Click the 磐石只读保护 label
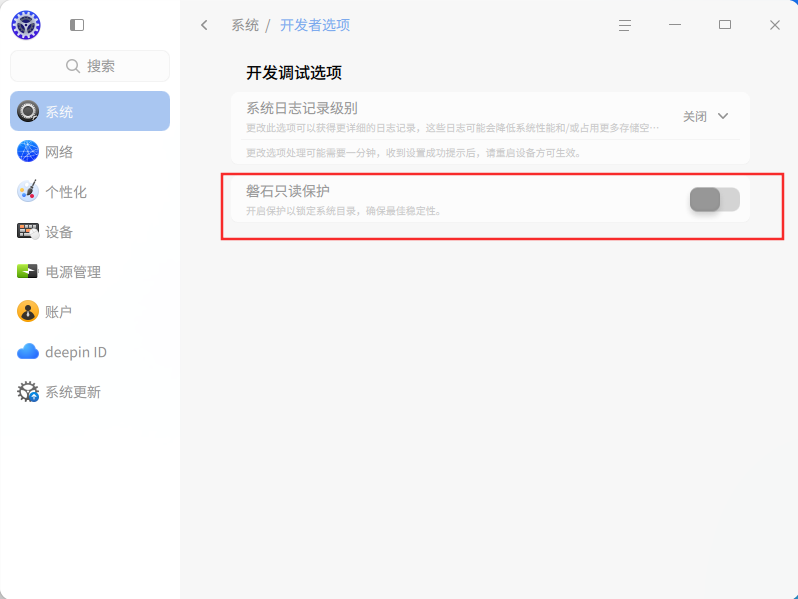The width and height of the screenshot is (798, 599). click(x=288, y=191)
